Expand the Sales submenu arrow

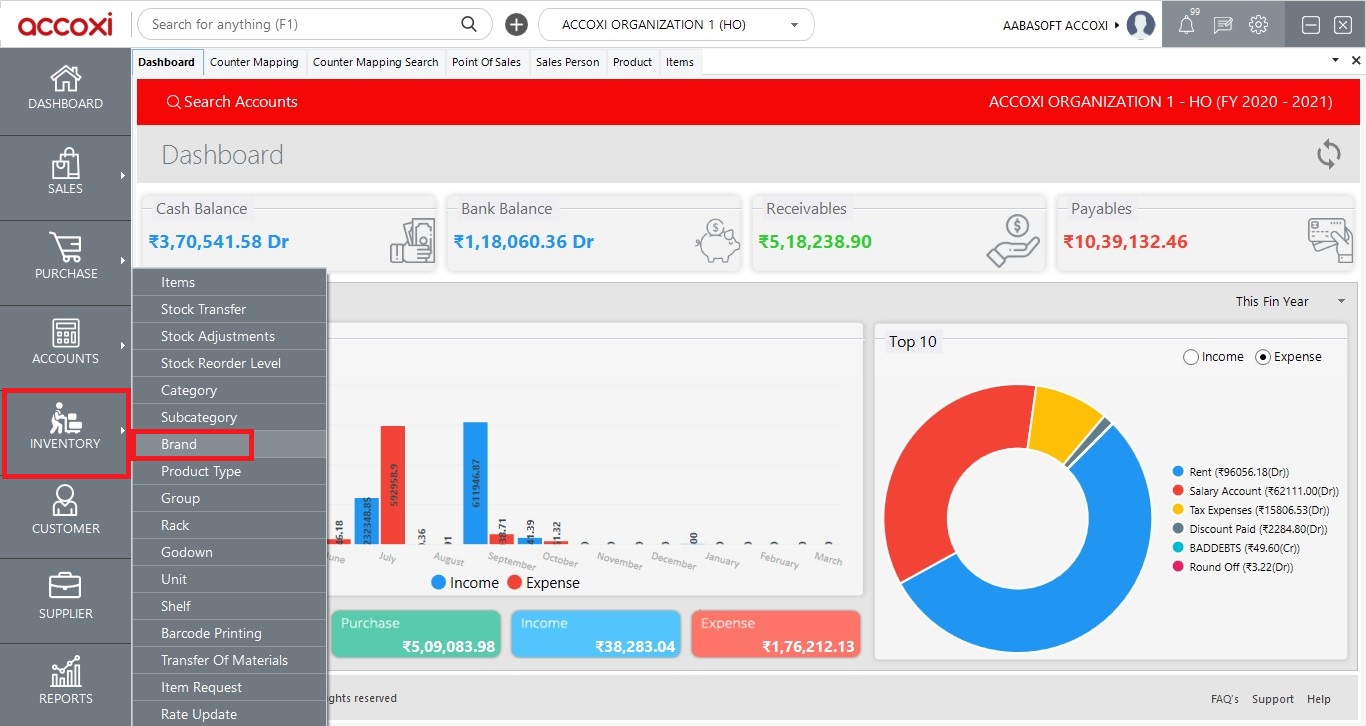coord(123,176)
